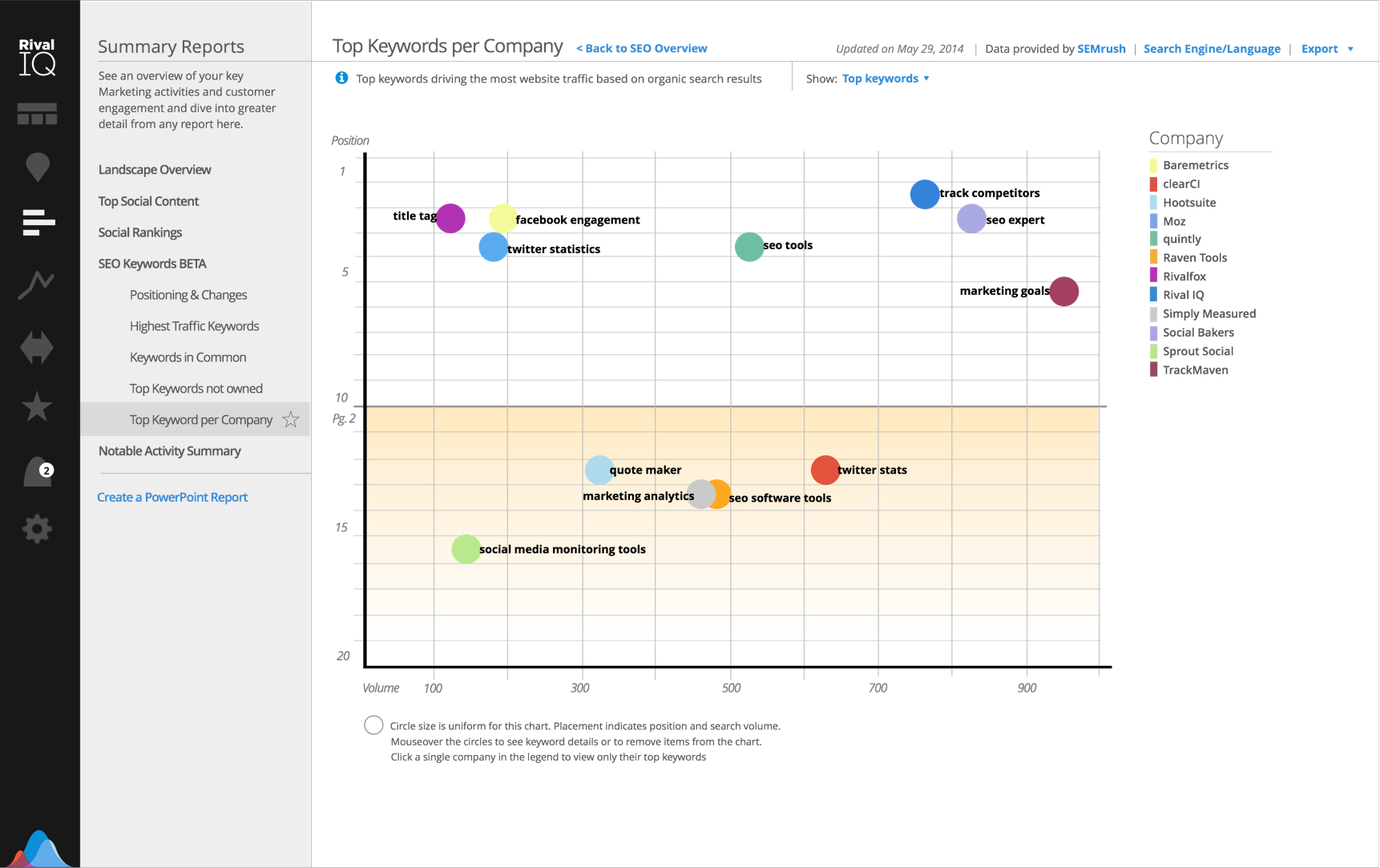Click the quote maker light blue bubble
Image resolution: width=1380 pixels, height=868 pixels.
point(599,470)
